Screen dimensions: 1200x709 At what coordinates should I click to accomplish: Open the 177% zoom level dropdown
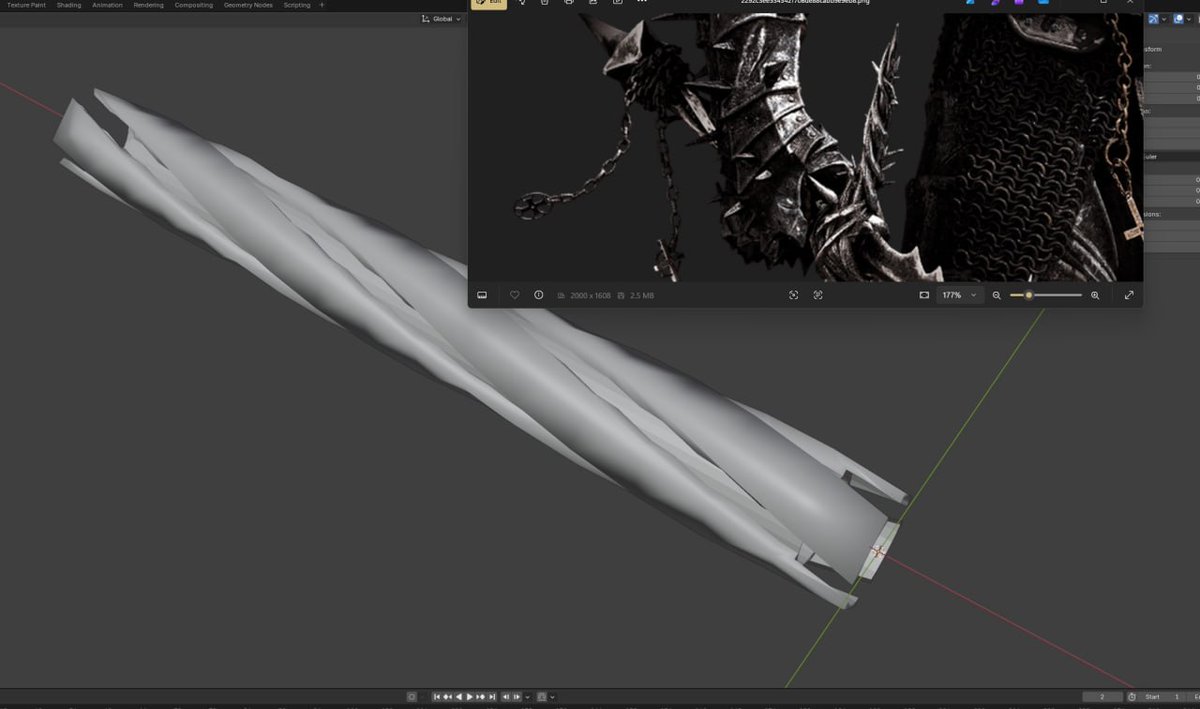960,296
